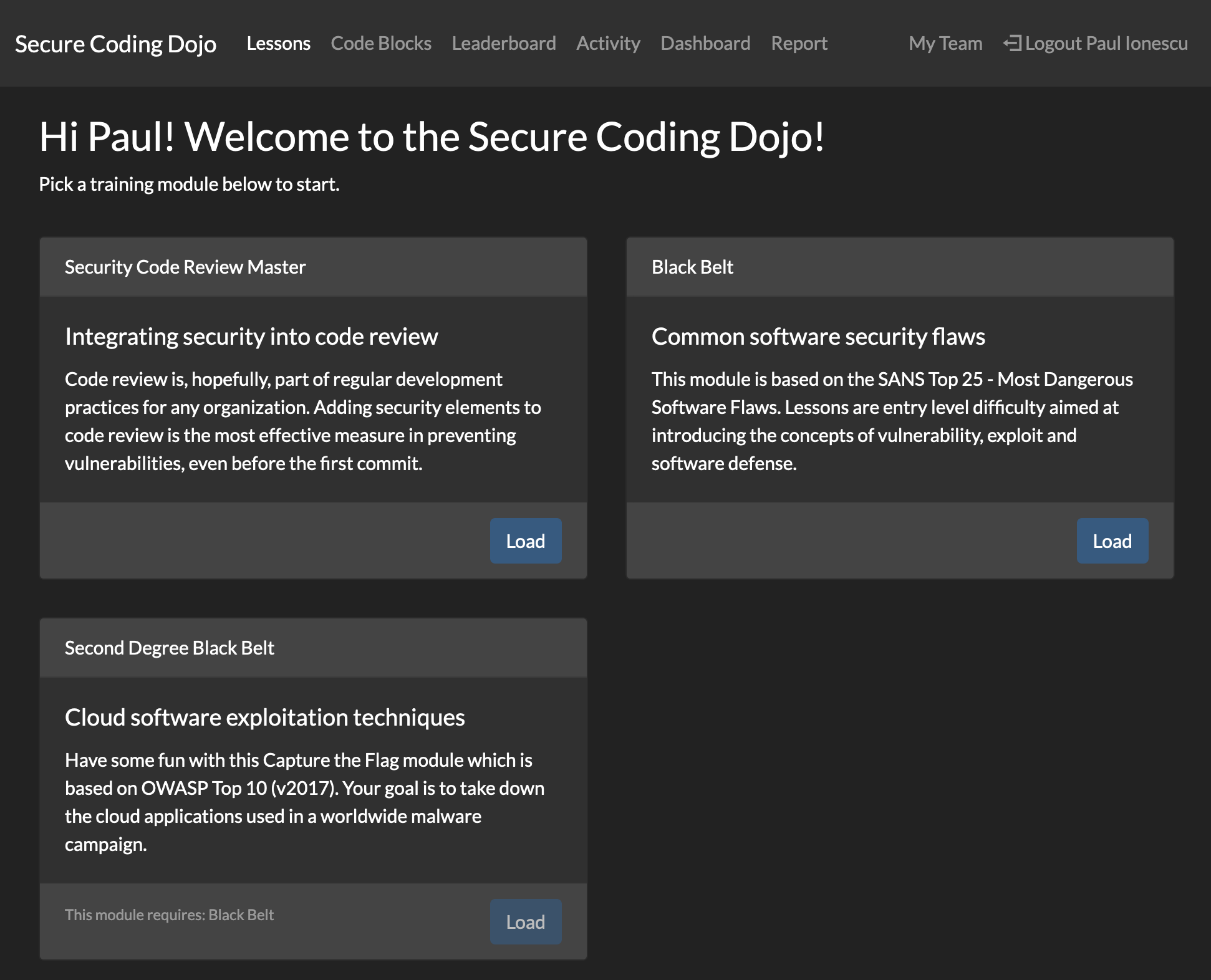
Task: Click the Lessons navigation icon
Action: (277, 42)
